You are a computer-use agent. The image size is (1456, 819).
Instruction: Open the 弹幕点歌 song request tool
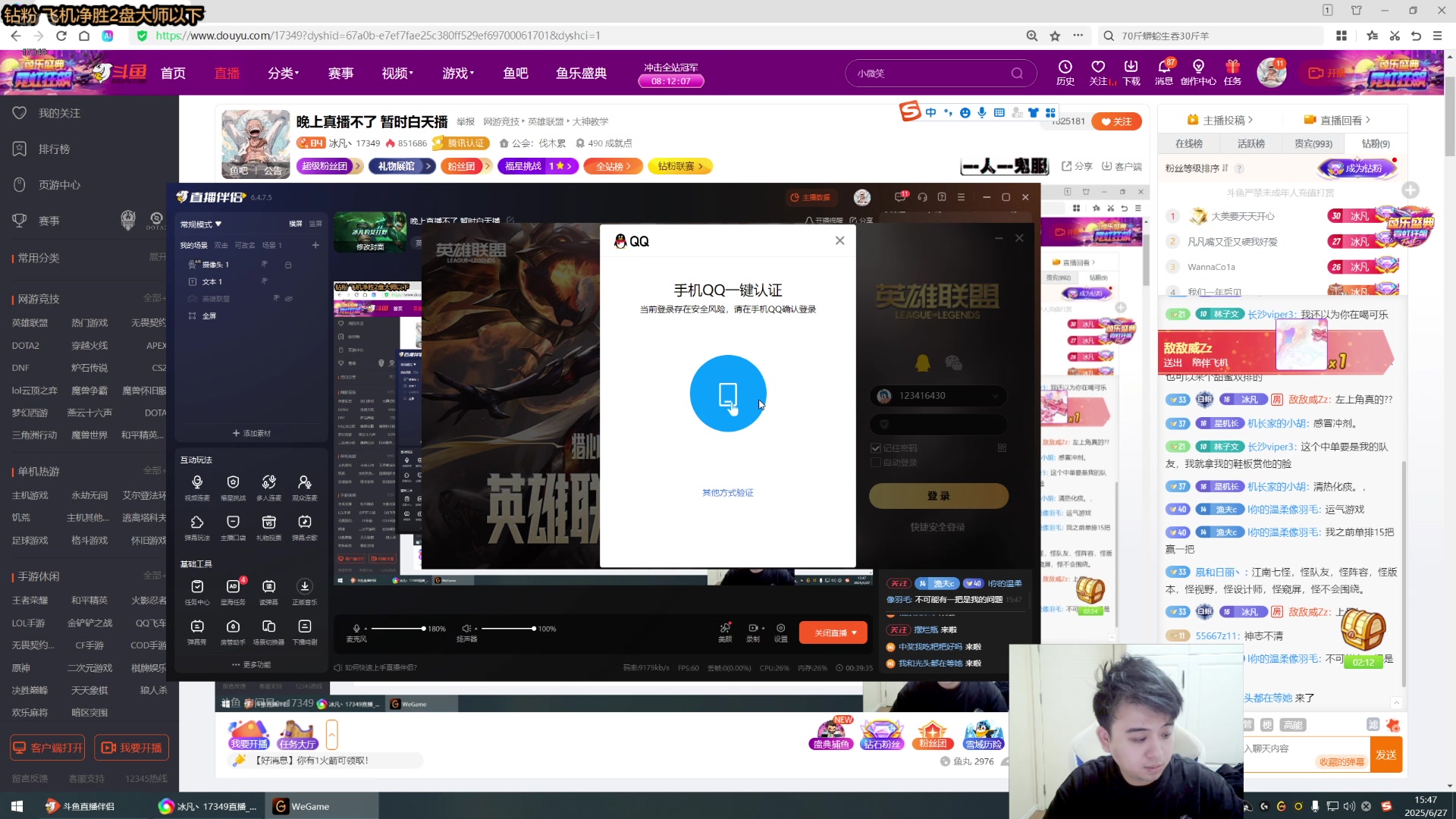304,528
